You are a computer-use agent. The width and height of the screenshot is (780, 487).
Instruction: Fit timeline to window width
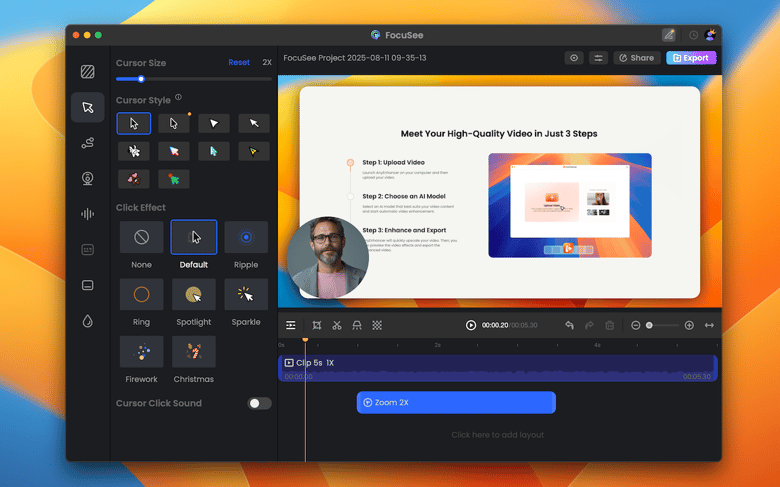pos(709,325)
